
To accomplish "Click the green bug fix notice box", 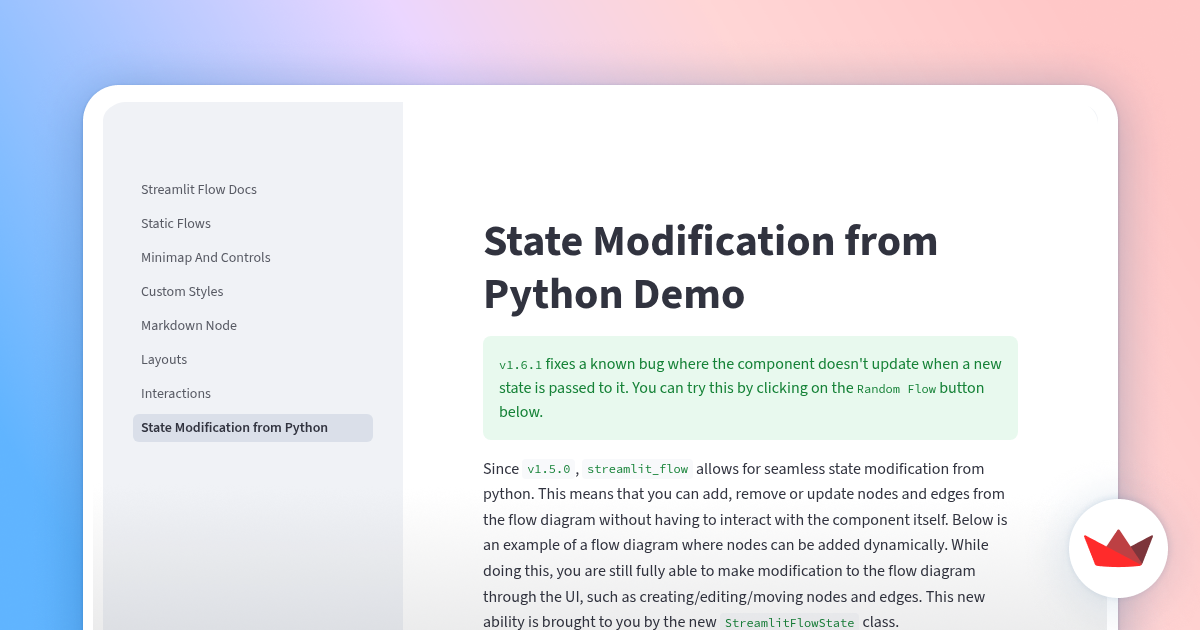I will [x=750, y=388].
